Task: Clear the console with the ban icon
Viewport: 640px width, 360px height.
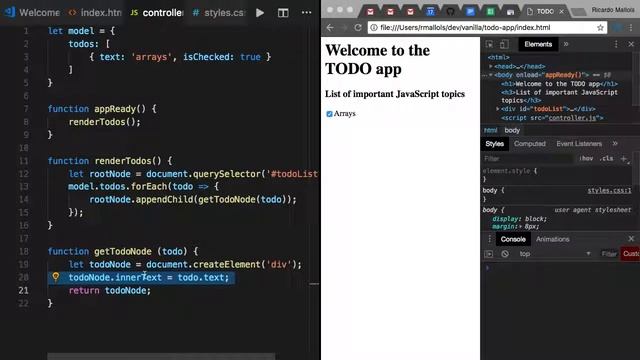Action: tap(505, 254)
